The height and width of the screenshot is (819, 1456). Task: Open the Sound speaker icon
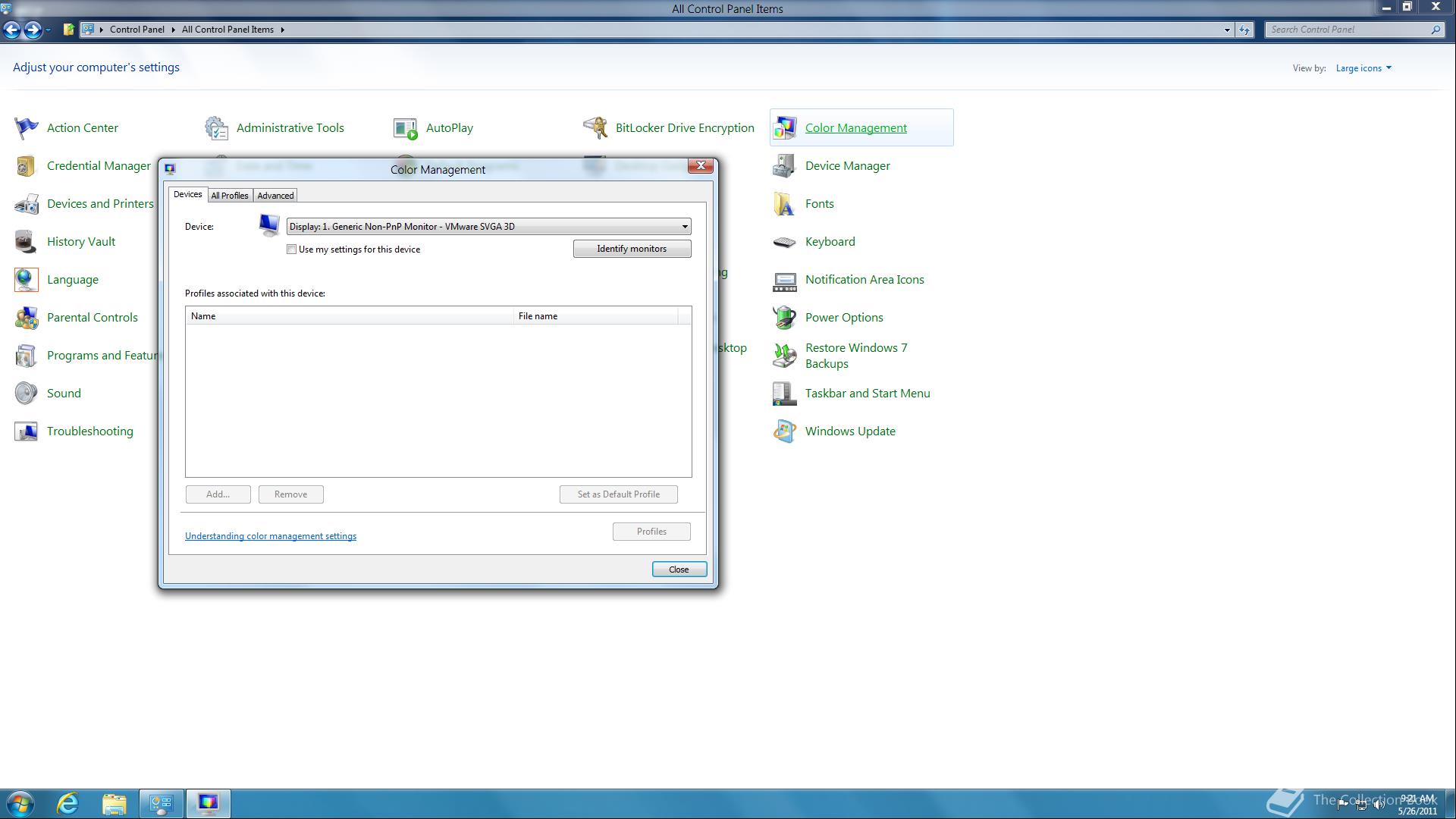(x=26, y=394)
